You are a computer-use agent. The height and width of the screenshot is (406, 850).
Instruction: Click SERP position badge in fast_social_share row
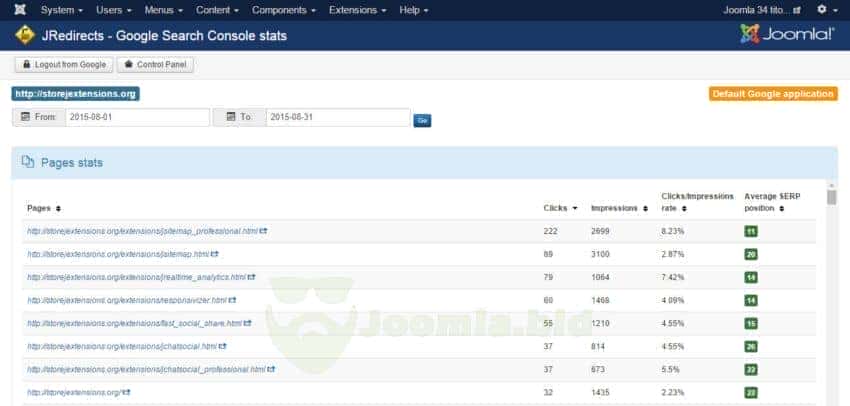(751, 324)
